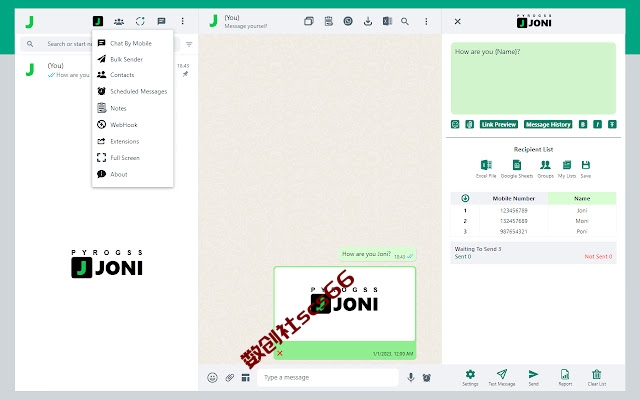Import recipients from Google Sheets

point(517,169)
